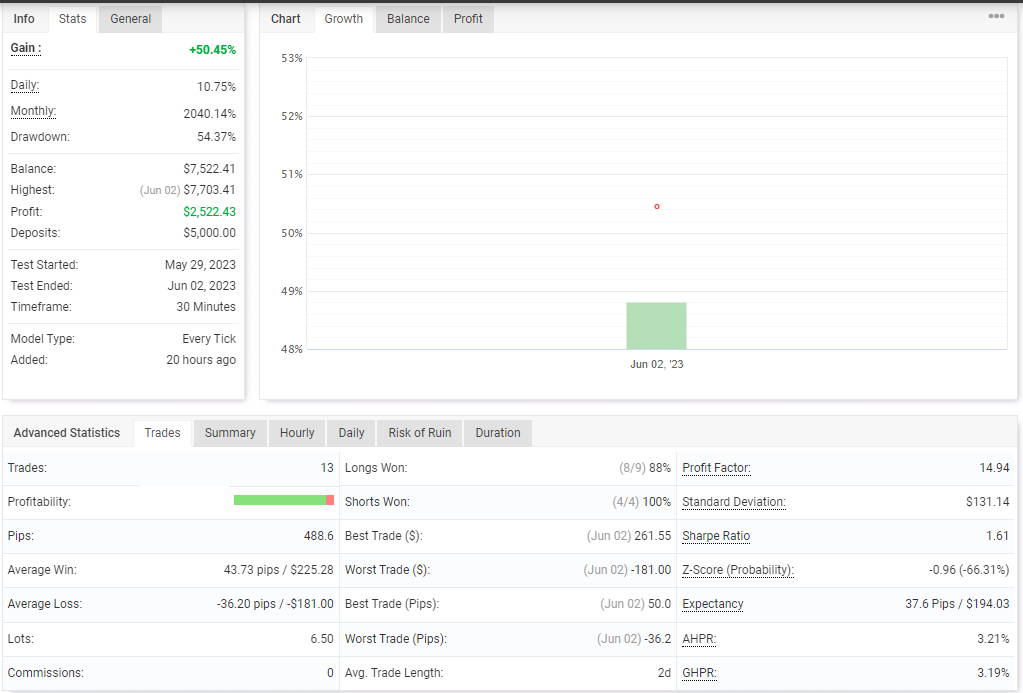Click the Sharpe Ratio label
The width and height of the screenshot is (1023, 693).
pyautogui.click(x=716, y=536)
